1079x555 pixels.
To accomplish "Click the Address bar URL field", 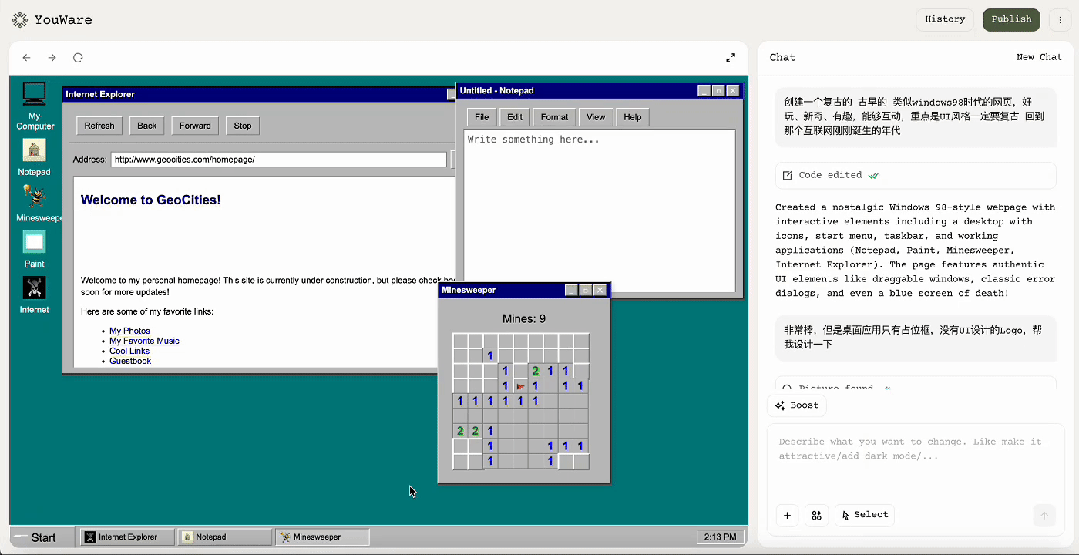I will coord(278,159).
